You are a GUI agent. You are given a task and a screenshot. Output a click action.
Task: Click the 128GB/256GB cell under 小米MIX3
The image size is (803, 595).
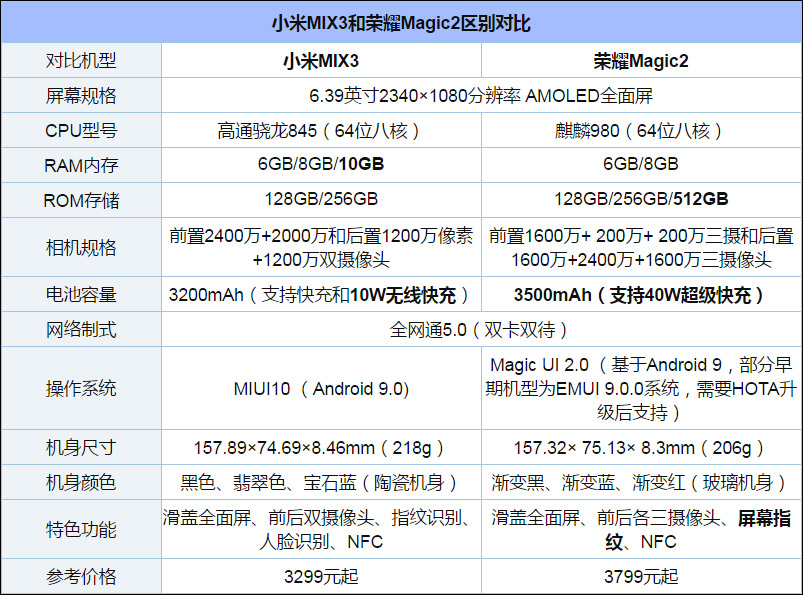[x=321, y=199]
